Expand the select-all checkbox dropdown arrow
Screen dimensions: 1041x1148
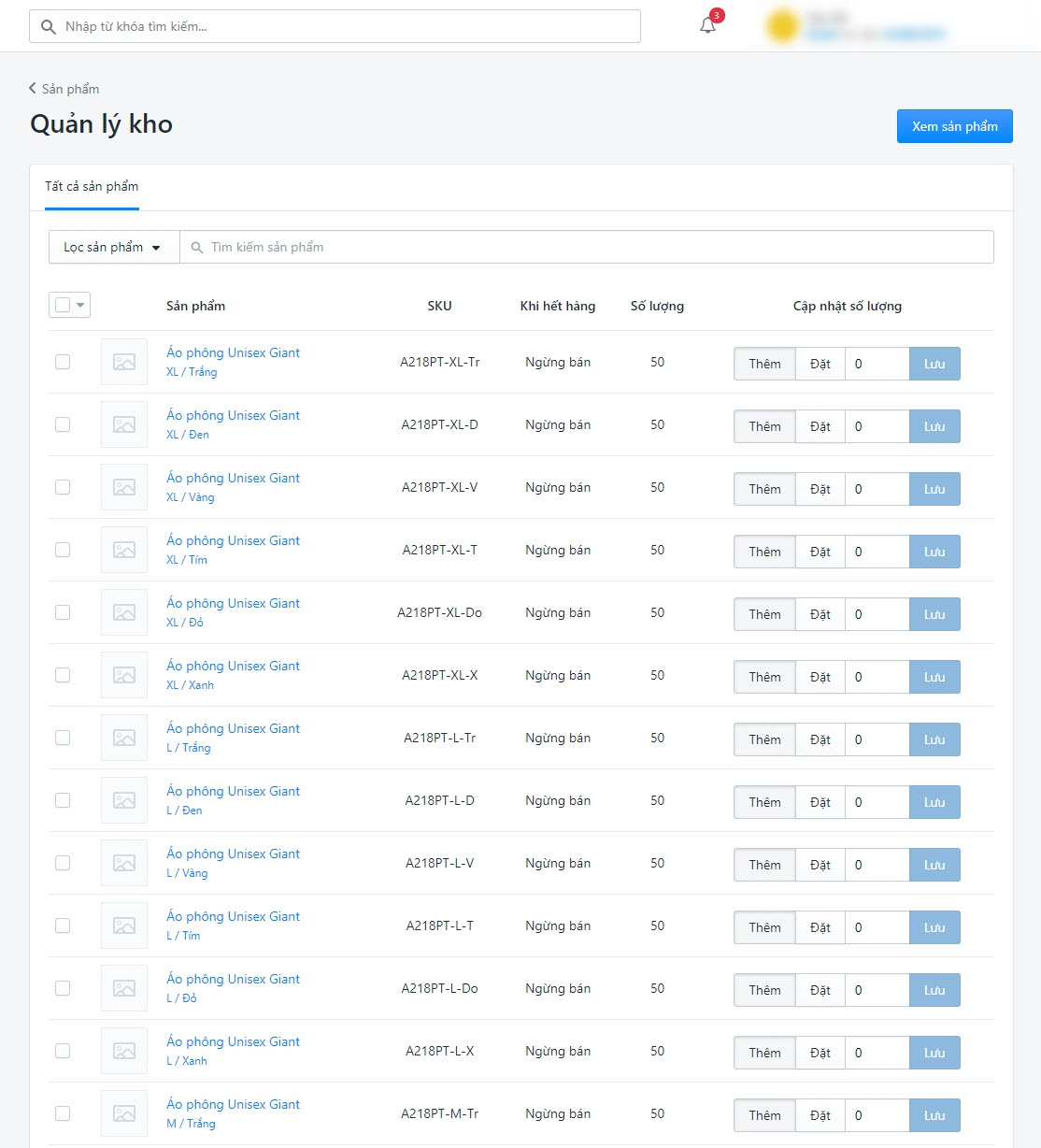pyautogui.click(x=80, y=305)
